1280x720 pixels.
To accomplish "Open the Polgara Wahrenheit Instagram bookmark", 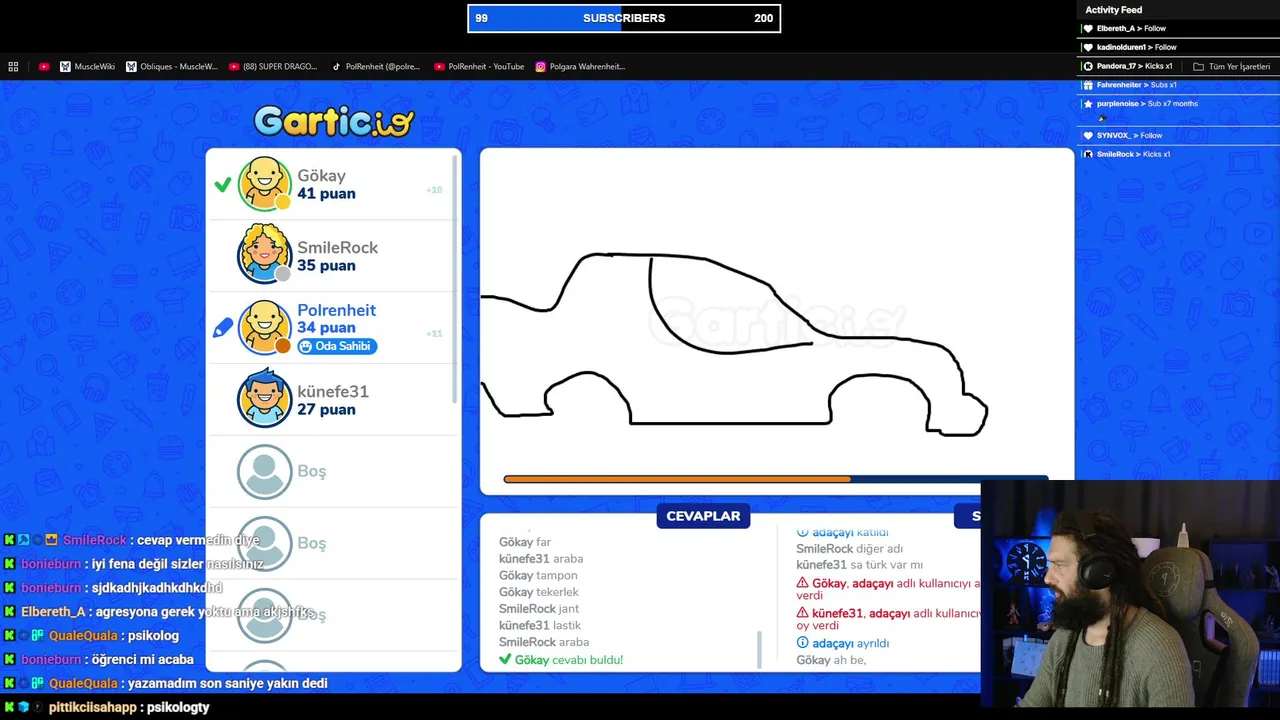I will (x=580, y=67).
